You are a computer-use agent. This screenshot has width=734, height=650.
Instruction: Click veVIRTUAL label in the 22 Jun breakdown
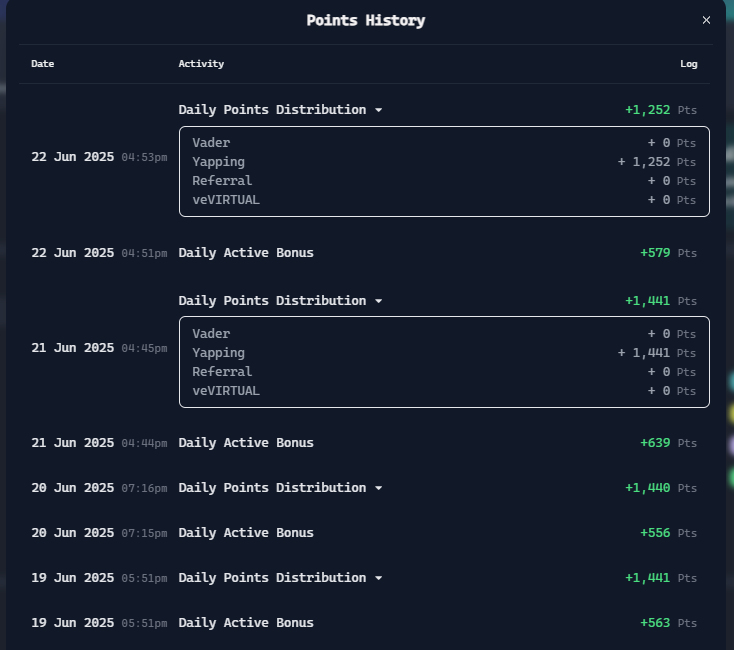point(226,200)
